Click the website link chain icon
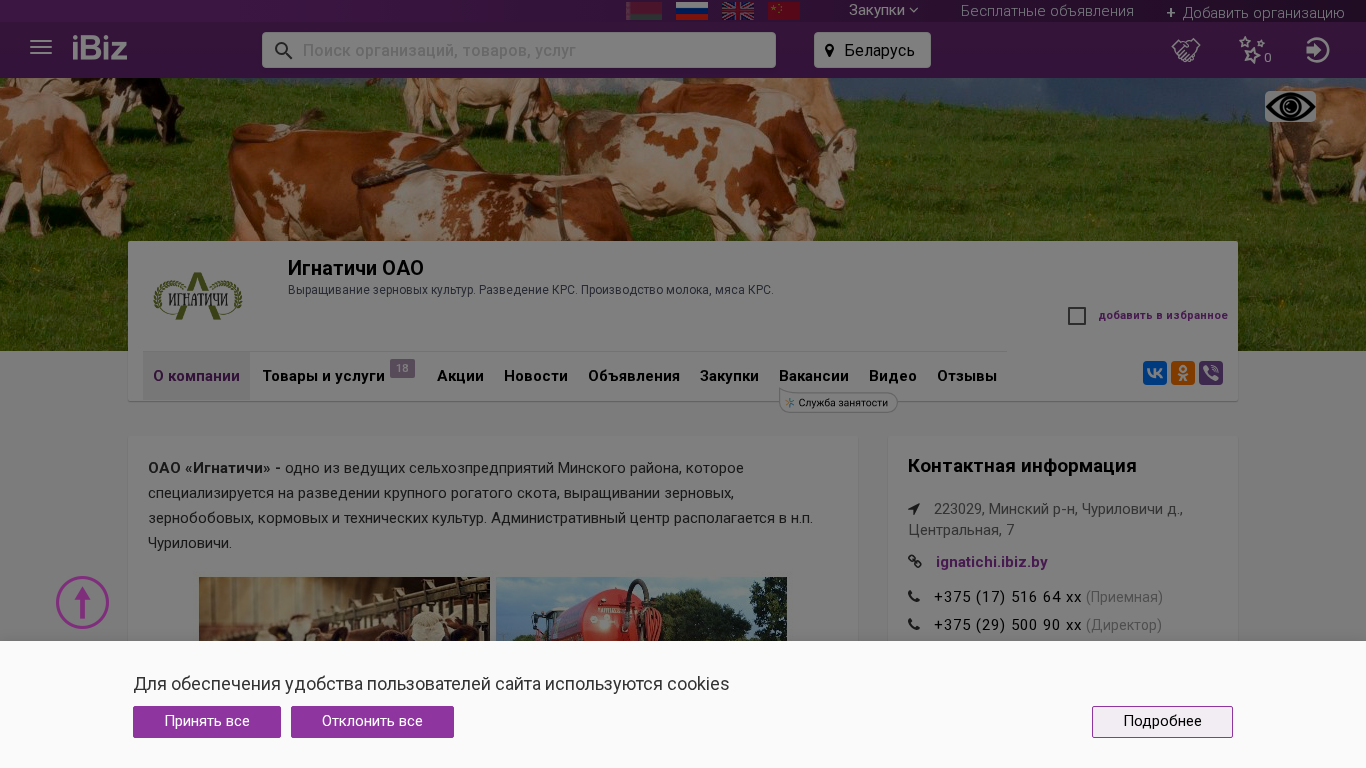 pos(915,562)
